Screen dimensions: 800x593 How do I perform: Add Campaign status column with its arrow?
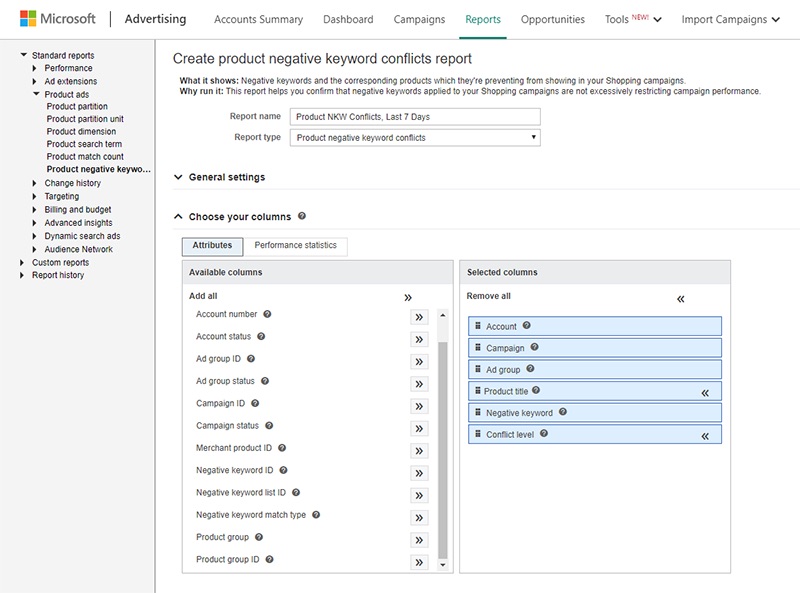pyautogui.click(x=419, y=429)
